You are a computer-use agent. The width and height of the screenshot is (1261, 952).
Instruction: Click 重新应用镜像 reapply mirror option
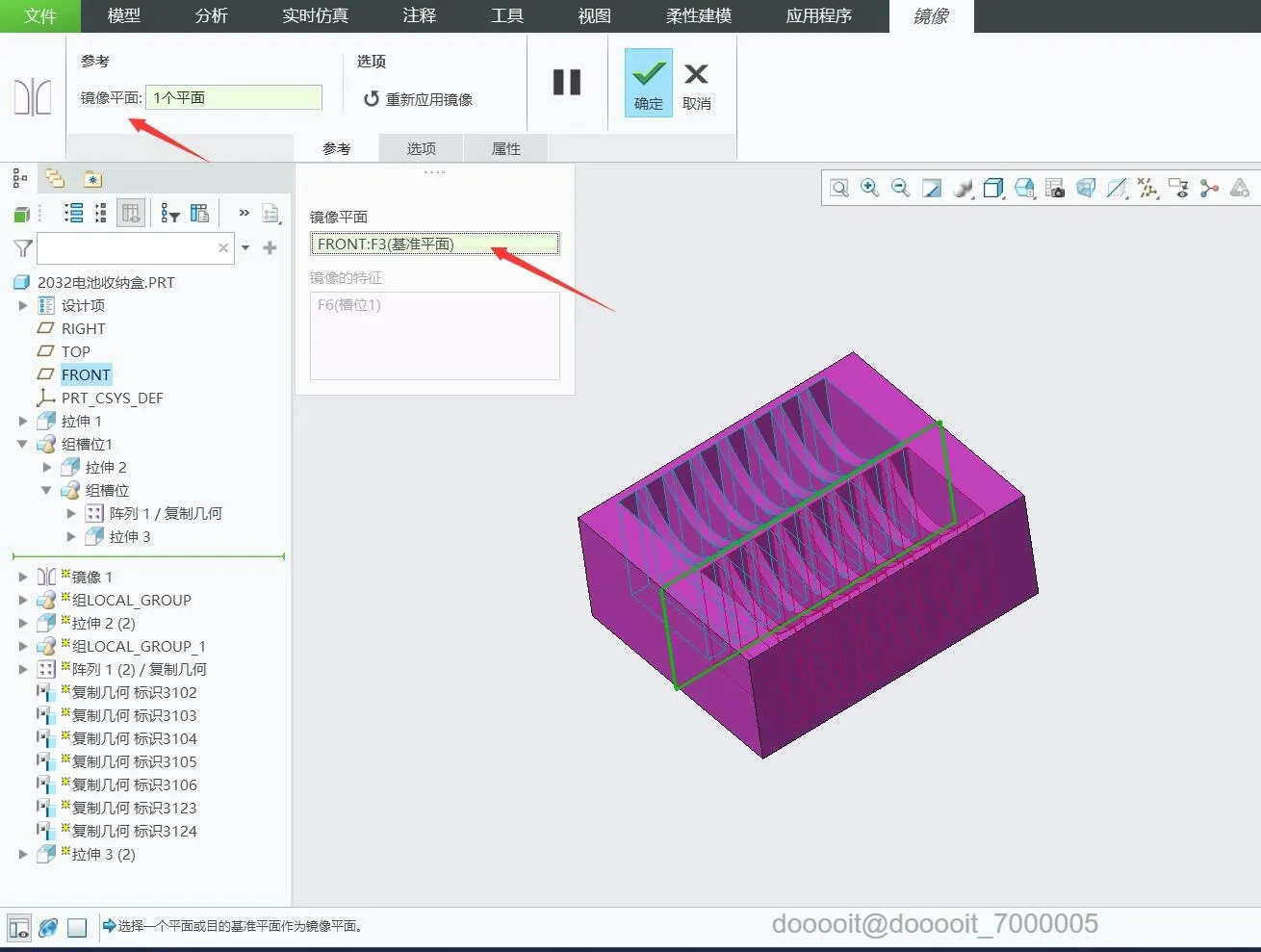click(x=418, y=99)
